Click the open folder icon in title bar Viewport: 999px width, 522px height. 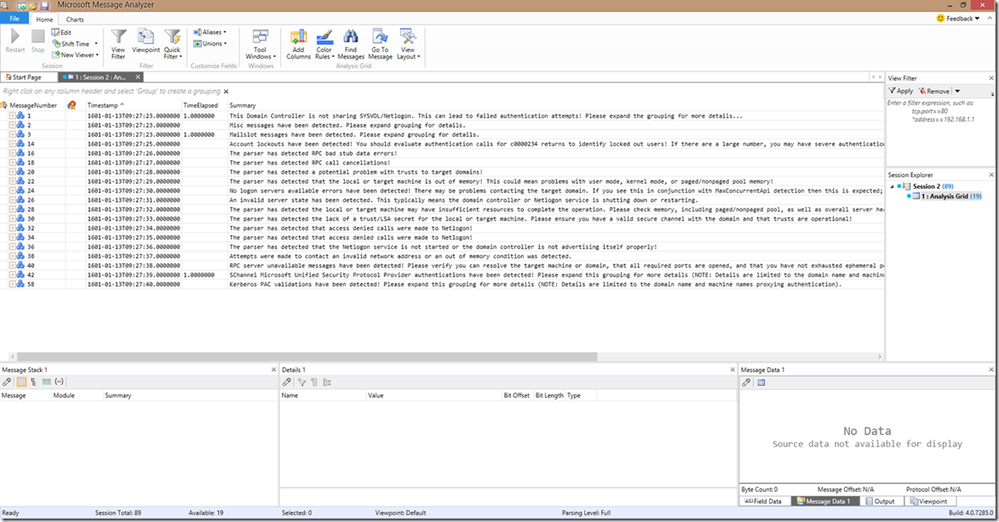point(33,5)
